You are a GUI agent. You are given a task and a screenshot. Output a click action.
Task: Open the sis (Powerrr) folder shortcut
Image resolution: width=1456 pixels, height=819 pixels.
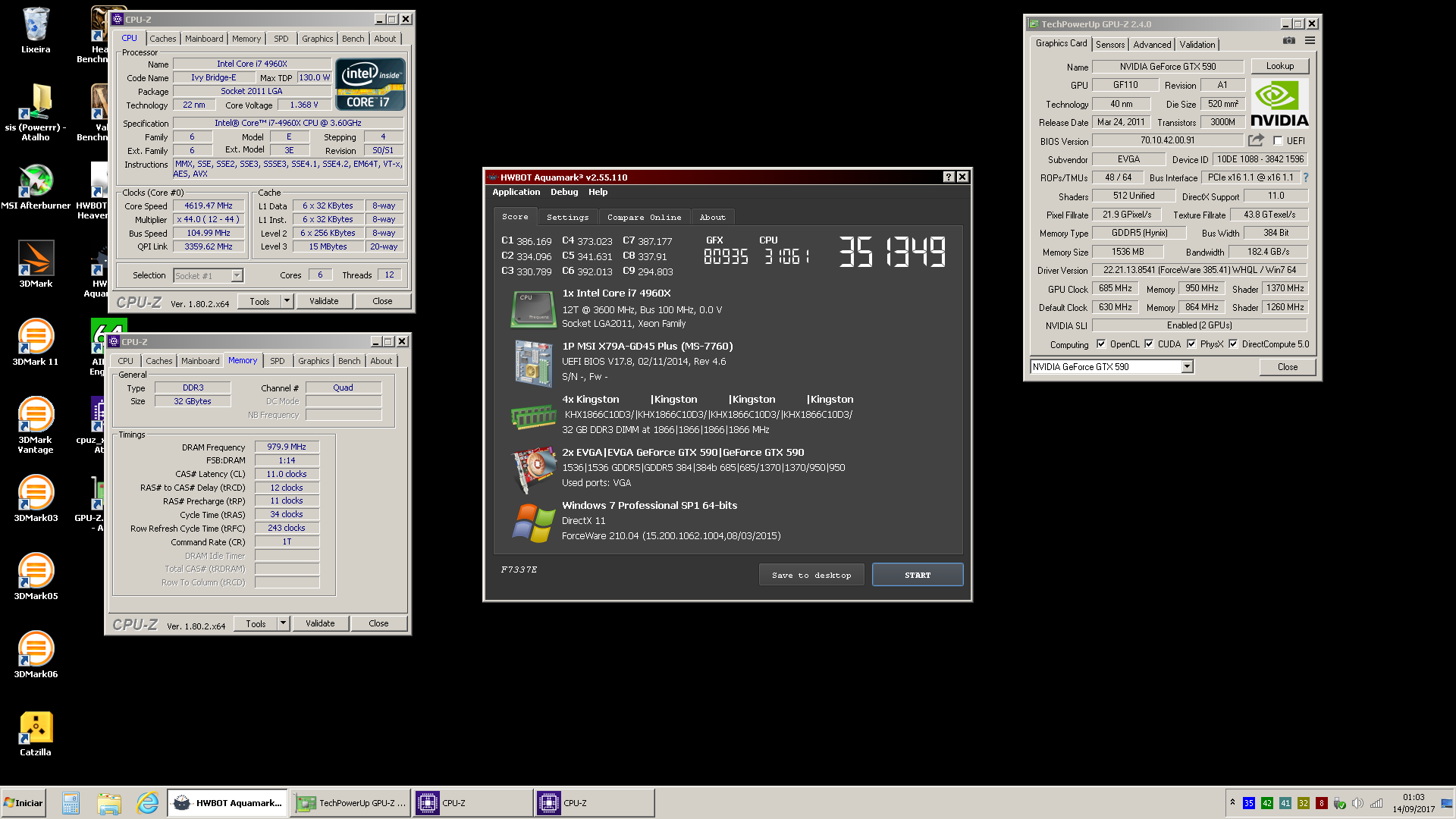coord(36,112)
